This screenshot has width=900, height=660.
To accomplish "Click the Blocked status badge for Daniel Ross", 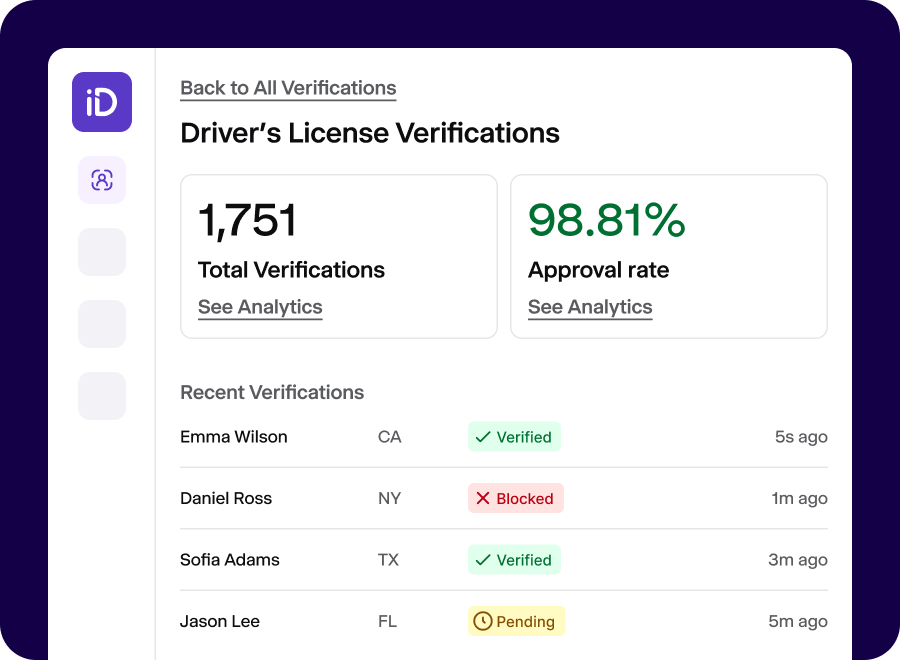I will 516,498.
